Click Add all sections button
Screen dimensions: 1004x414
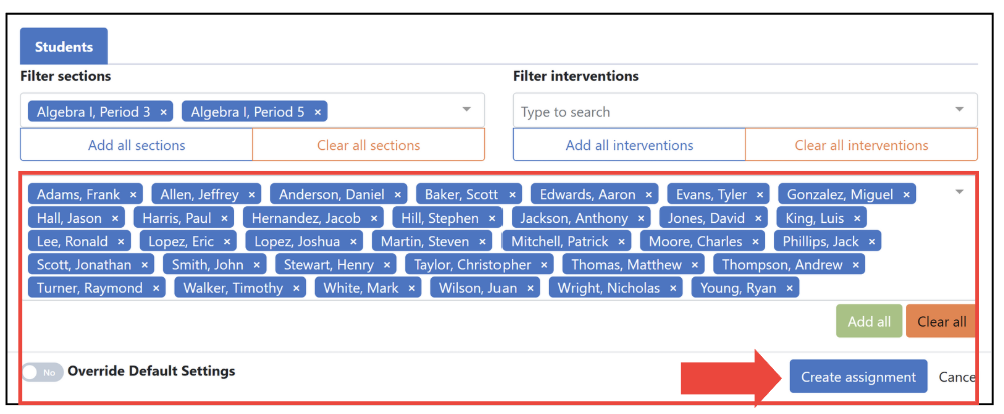[136, 145]
